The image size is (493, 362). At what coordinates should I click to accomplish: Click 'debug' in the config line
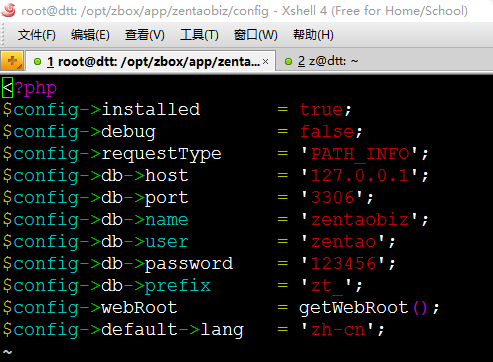[128, 132]
